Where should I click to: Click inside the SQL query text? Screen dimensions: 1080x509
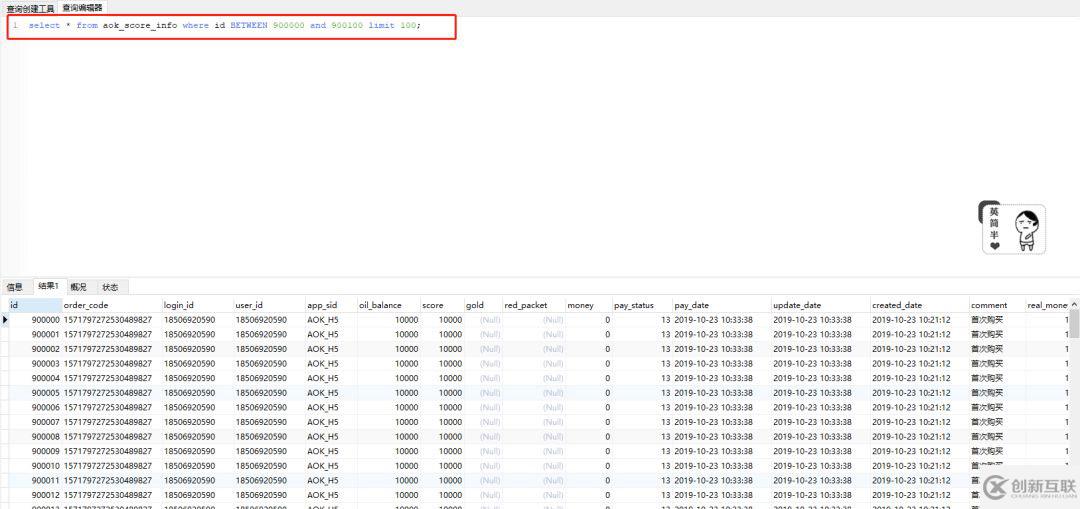[218, 25]
